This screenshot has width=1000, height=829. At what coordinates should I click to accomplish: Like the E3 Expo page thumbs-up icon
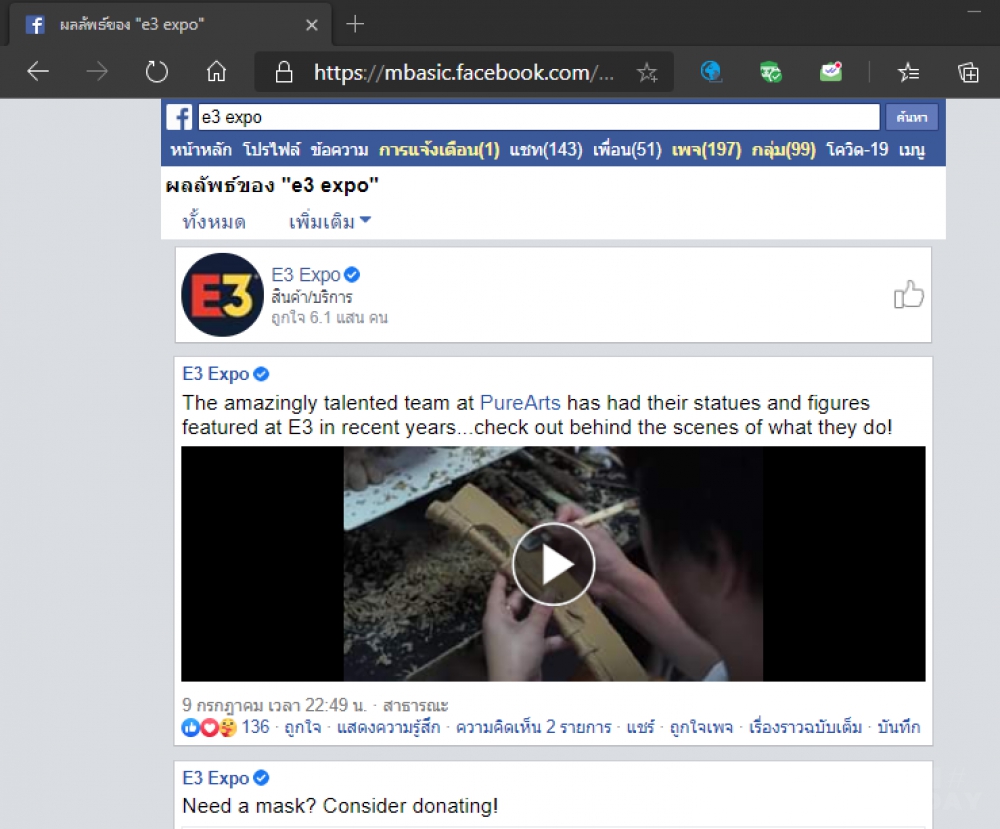pyautogui.click(x=908, y=294)
